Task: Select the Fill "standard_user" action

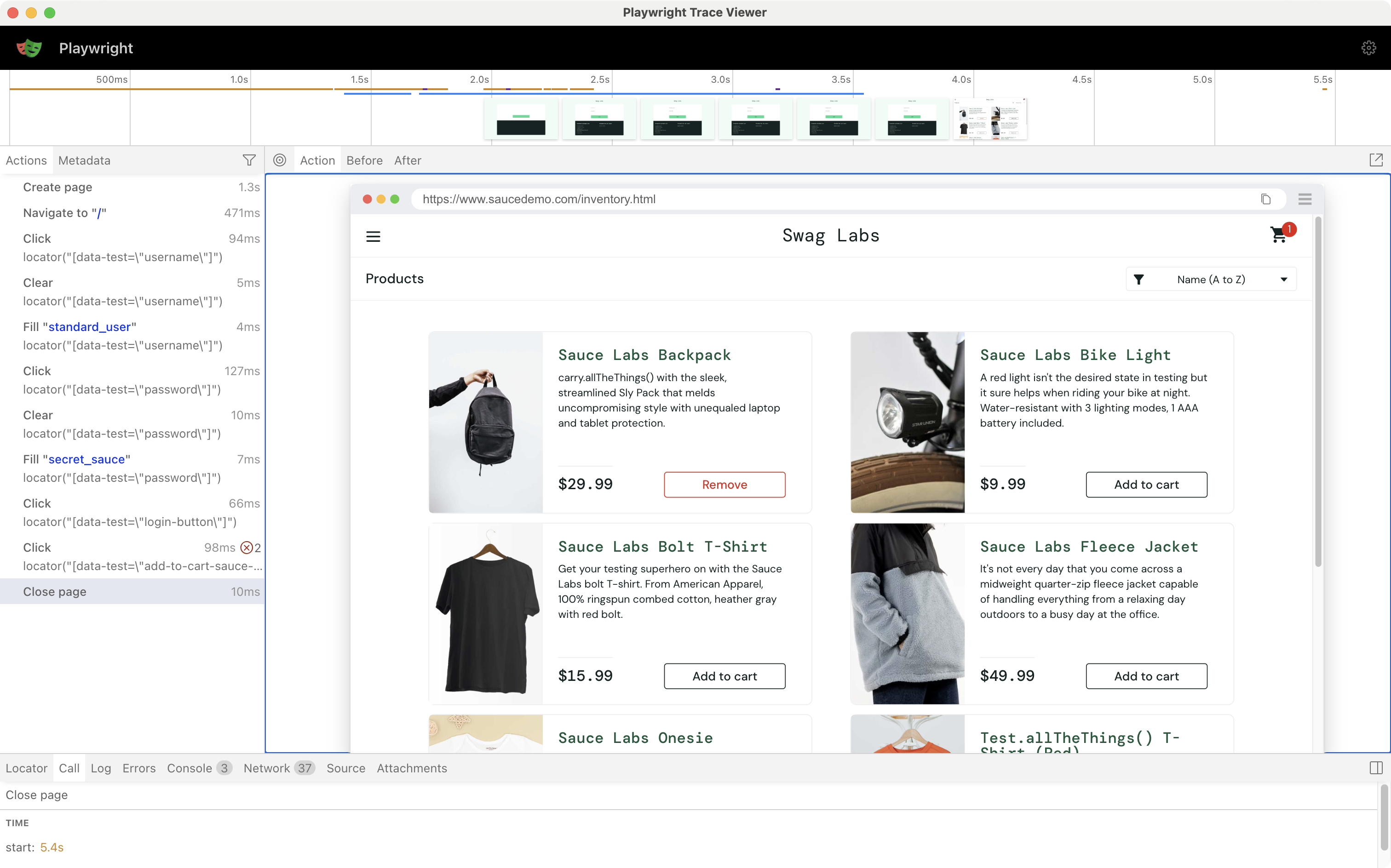Action: pyautogui.click(x=132, y=336)
